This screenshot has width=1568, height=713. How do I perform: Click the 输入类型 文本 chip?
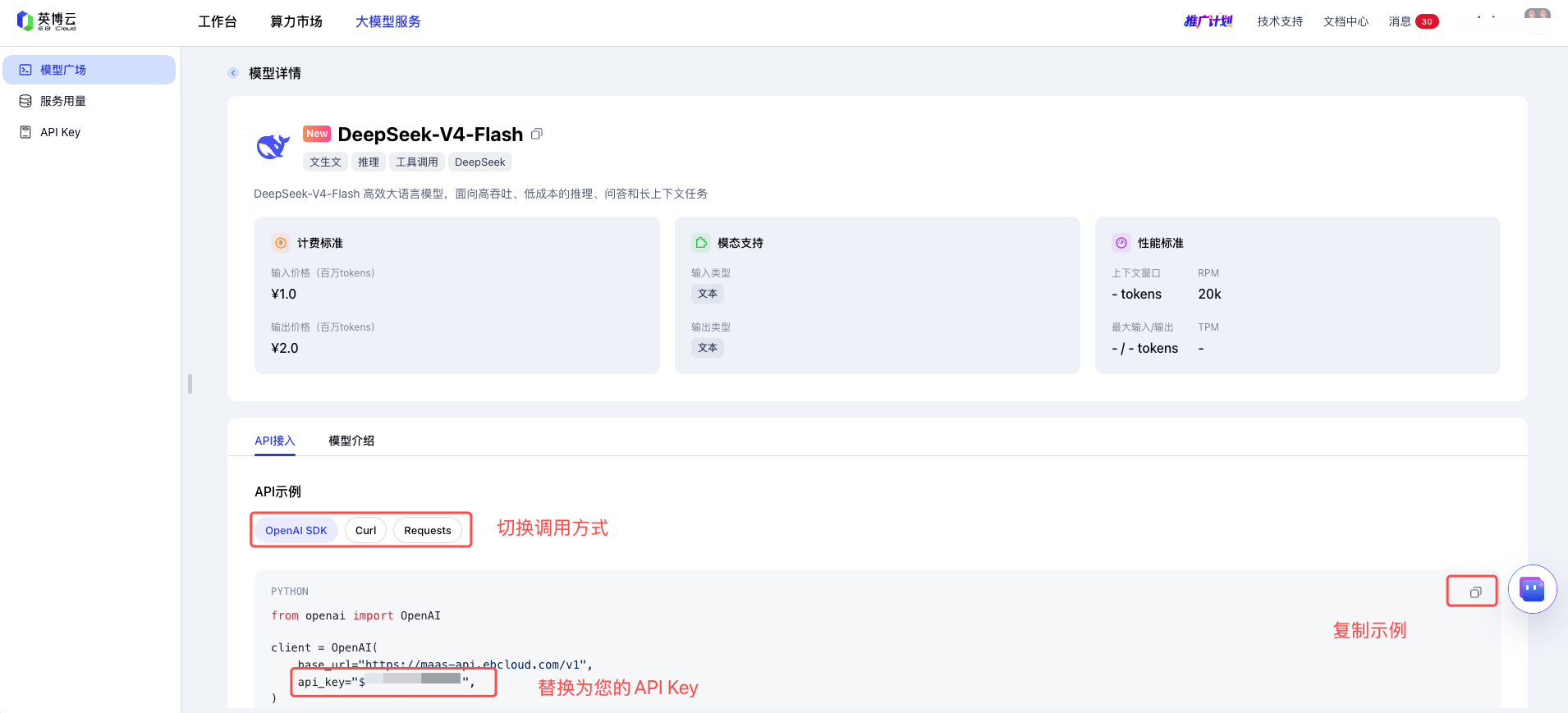pyautogui.click(x=708, y=294)
